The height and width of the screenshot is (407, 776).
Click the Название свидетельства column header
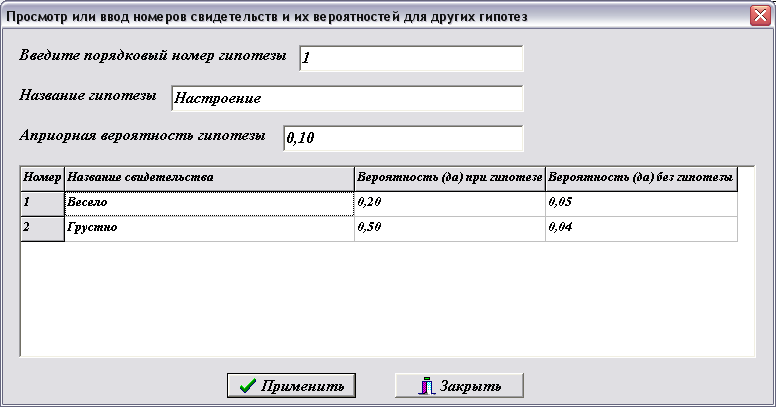click(x=209, y=179)
